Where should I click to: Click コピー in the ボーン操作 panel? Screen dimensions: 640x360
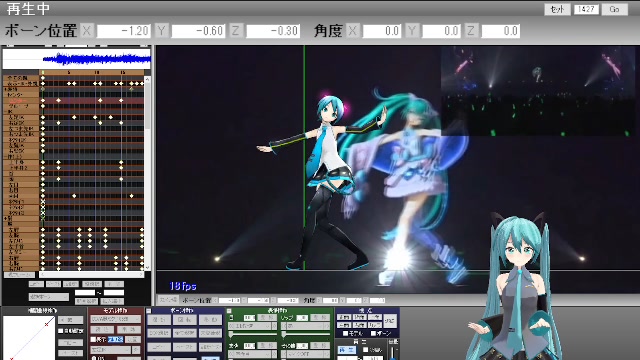click(159, 347)
